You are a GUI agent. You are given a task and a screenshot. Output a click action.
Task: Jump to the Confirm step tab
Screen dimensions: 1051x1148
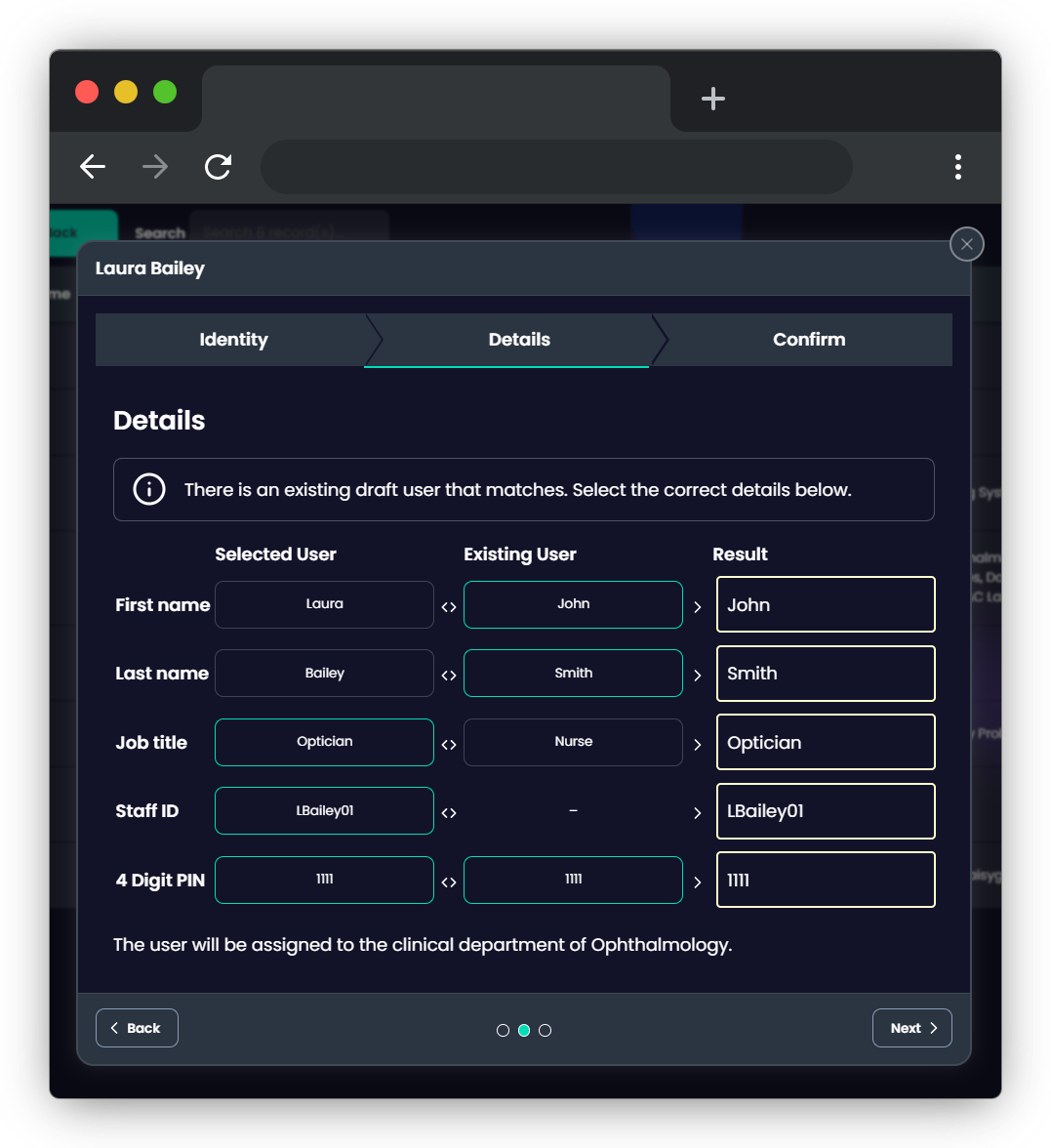point(809,340)
